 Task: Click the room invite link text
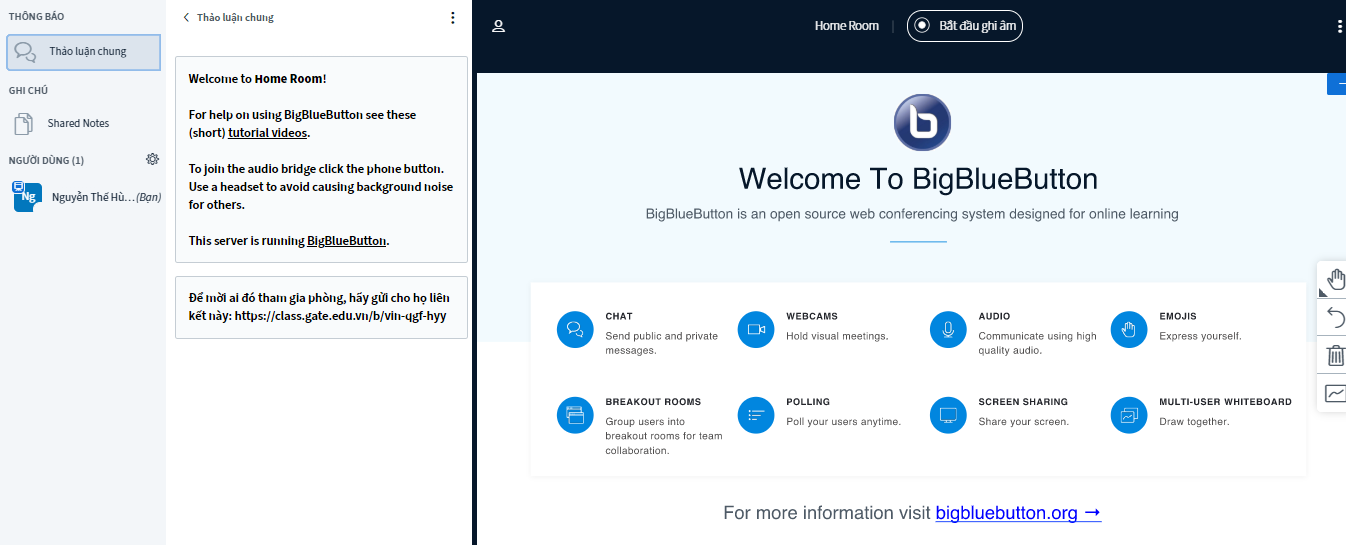pos(340,315)
